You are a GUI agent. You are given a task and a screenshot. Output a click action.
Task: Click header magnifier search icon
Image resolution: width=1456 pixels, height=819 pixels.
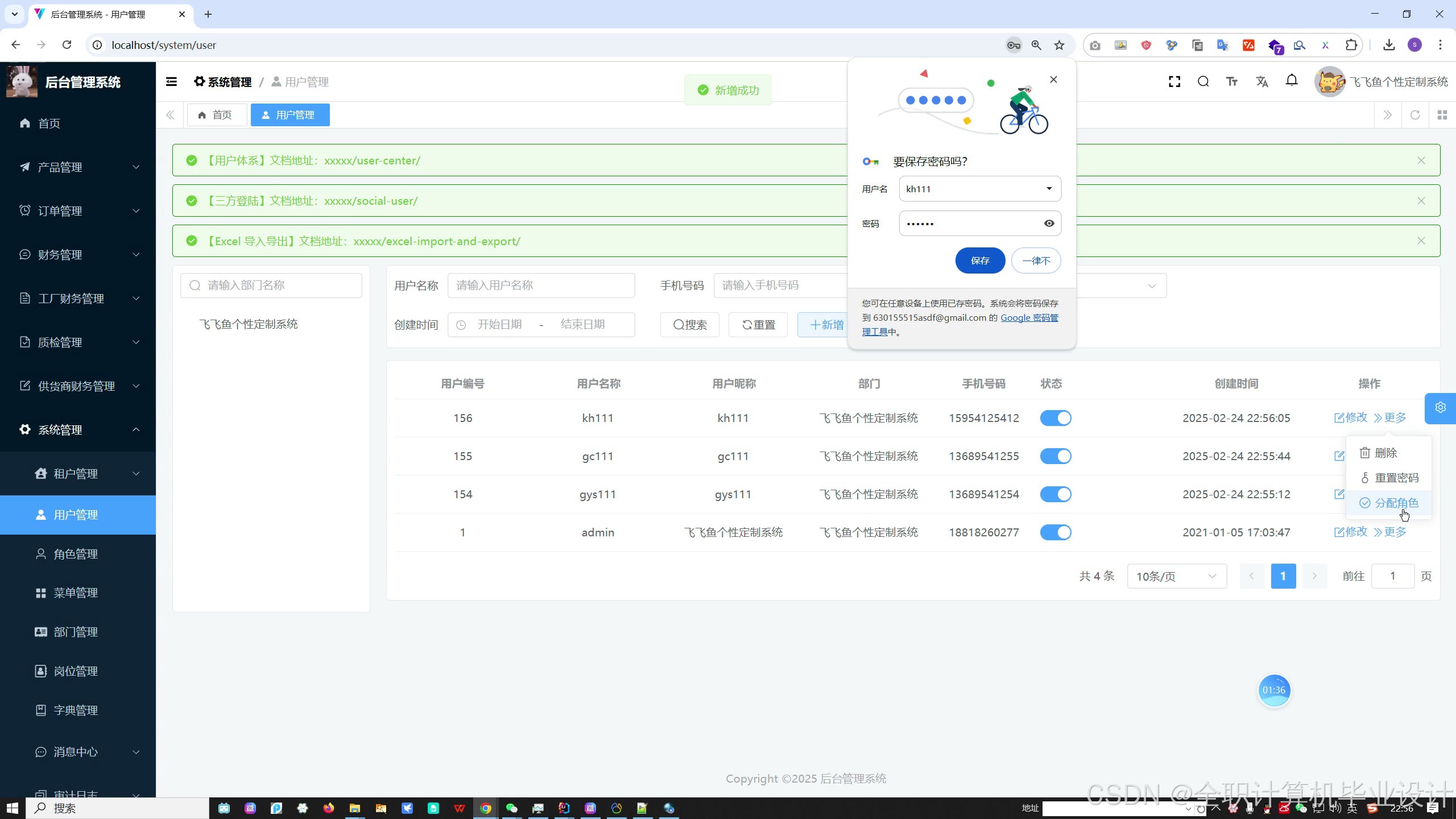(x=1203, y=82)
